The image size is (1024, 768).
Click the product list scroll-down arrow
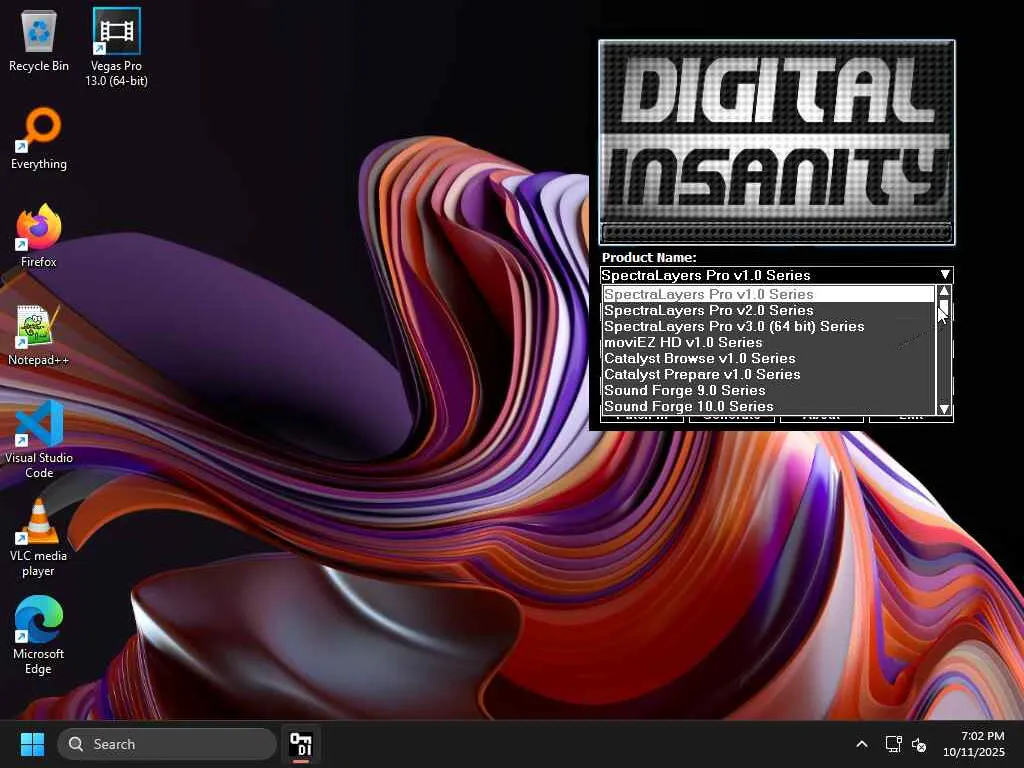(x=944, y=408)
